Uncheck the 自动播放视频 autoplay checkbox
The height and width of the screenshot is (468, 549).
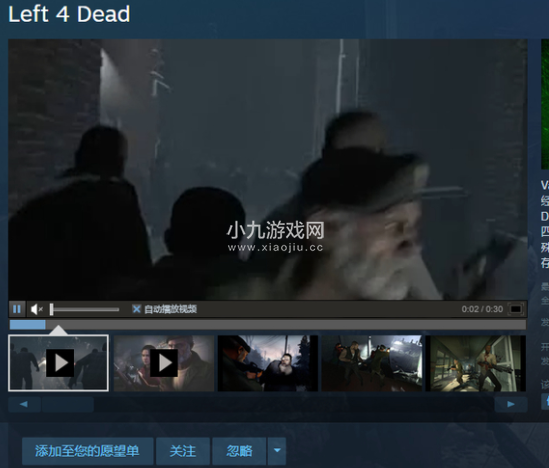click(x=136, y=309)
